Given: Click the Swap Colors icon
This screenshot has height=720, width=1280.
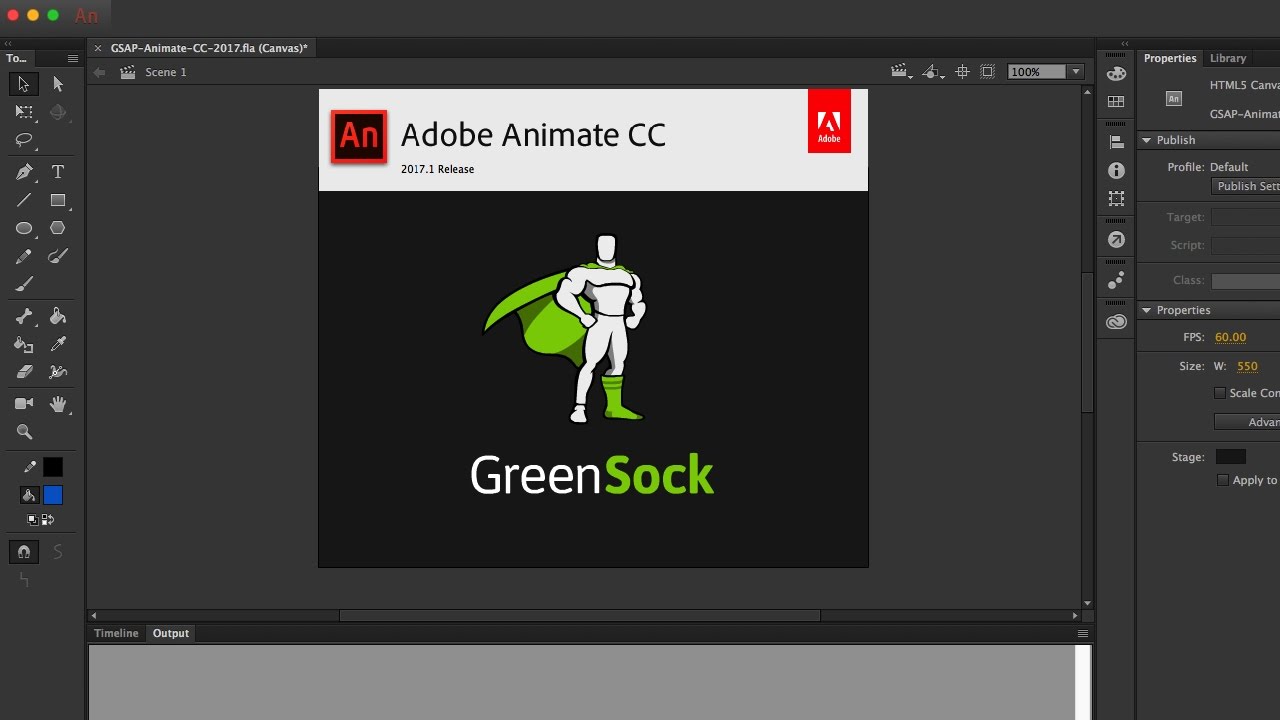Looking at the screenshot, I should [x=48, y=520].
